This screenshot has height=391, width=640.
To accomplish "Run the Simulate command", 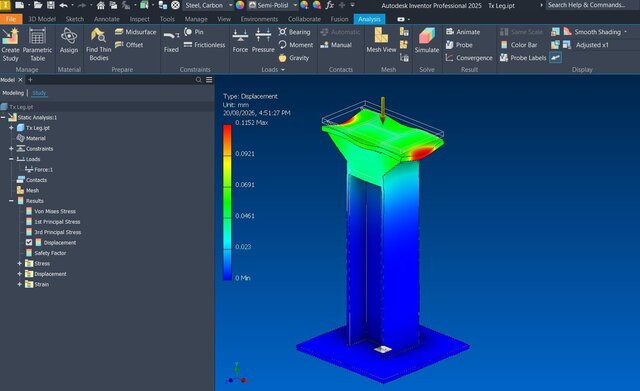I will pos(427,40).
